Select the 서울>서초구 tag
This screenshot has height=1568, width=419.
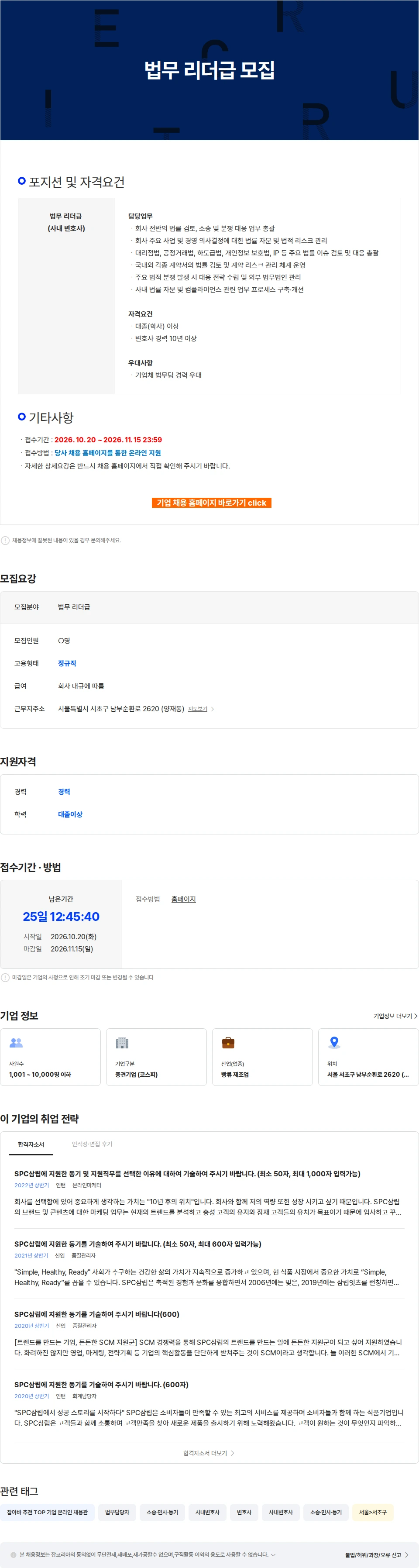(x=372, y=1512)
